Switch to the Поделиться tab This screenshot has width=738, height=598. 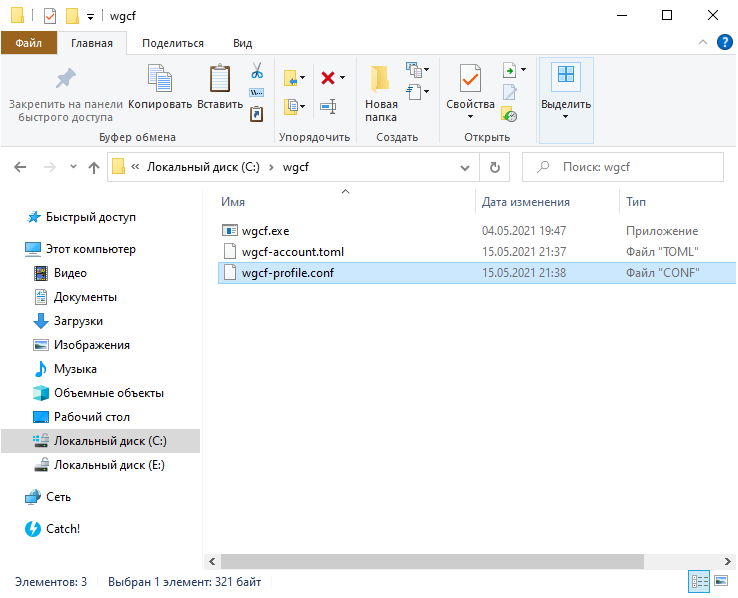[x=173, y=43]
